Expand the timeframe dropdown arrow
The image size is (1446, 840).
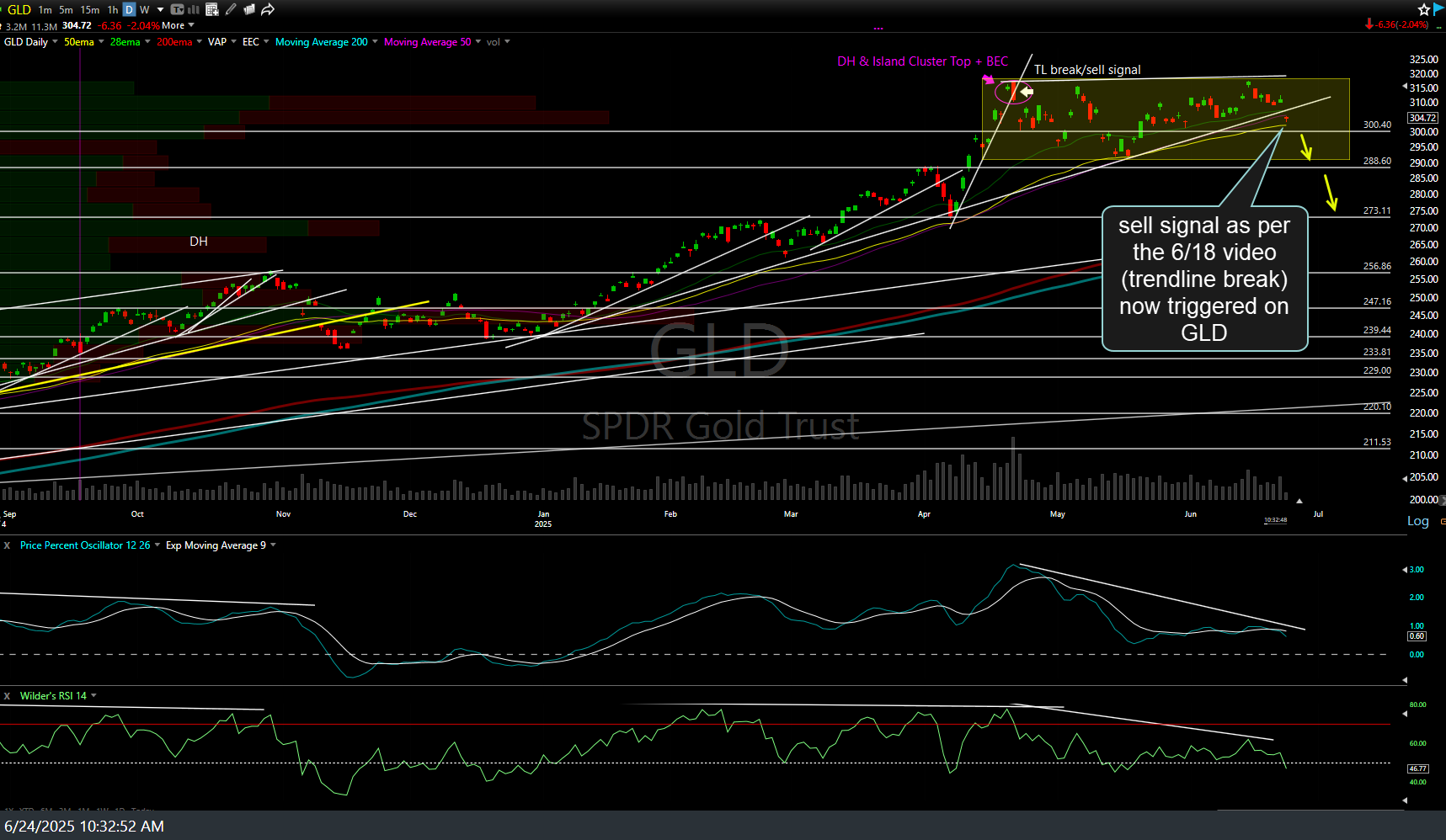coord(160,10)
